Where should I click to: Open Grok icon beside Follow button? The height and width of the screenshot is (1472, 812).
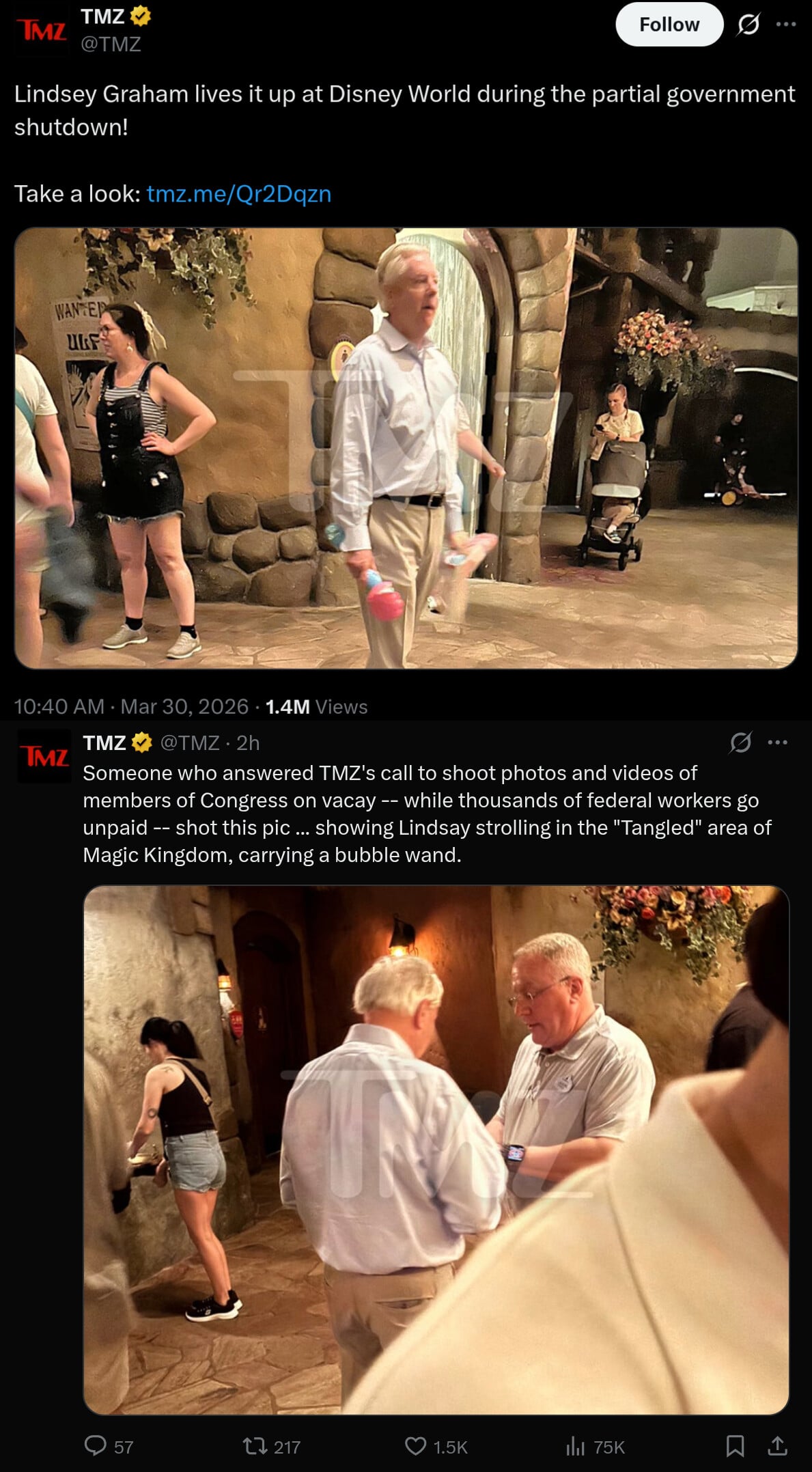tap(748, 25)
